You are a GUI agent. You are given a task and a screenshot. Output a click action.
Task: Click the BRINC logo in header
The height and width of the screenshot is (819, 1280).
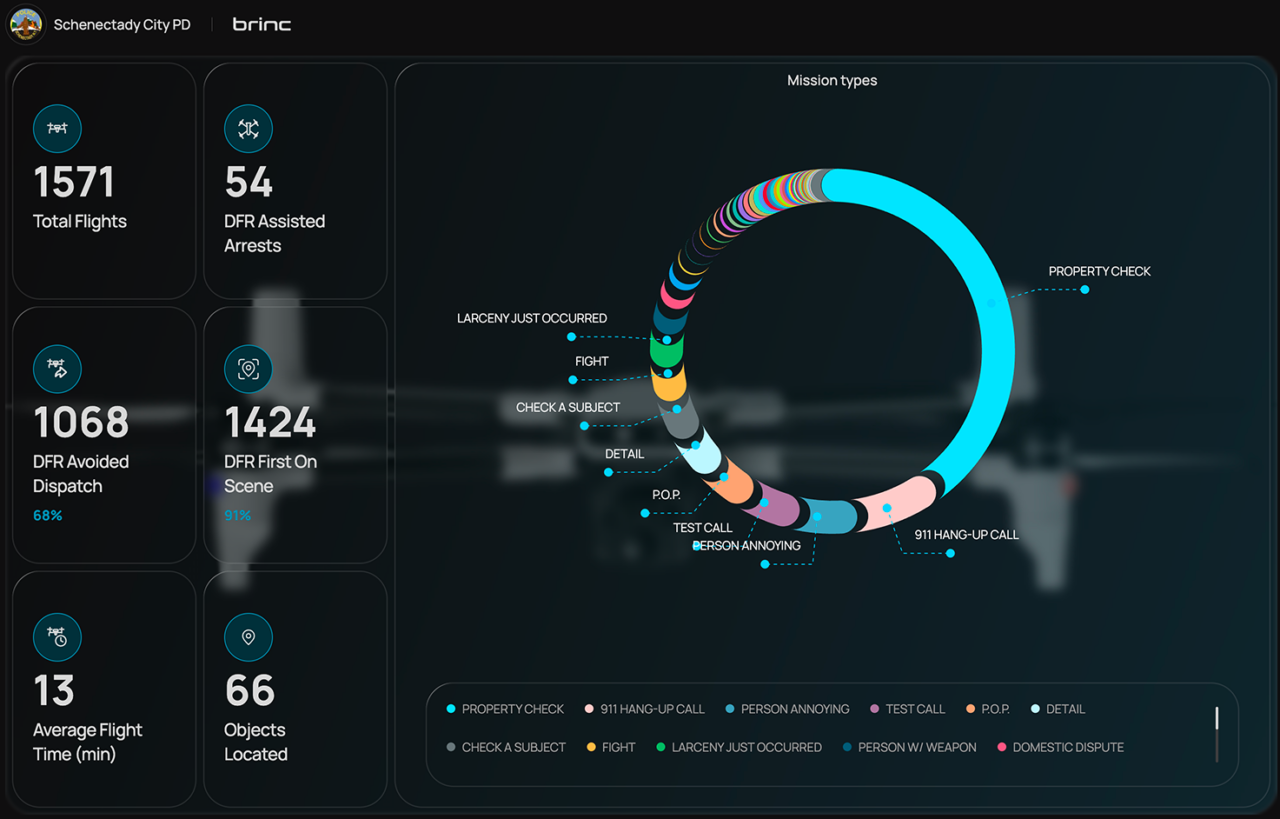click(261, 24)
